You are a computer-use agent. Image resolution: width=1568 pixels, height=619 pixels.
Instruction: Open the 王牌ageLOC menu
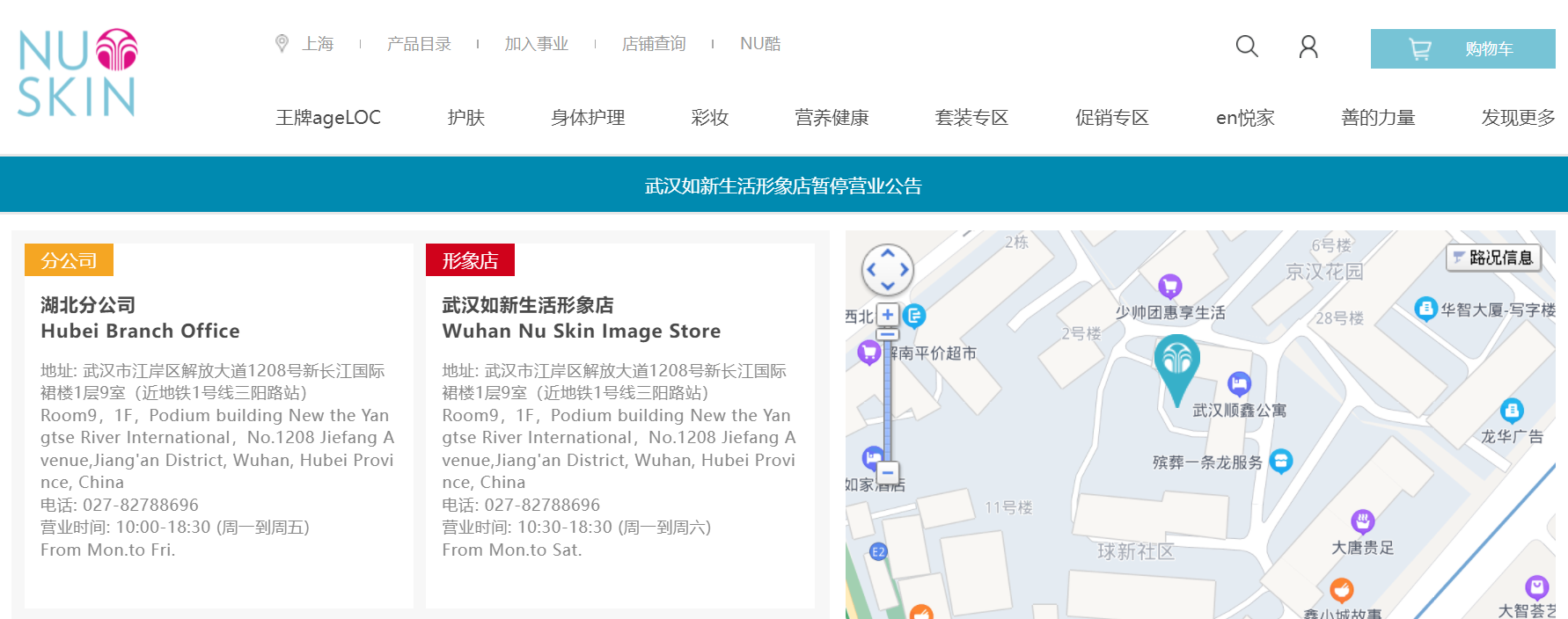click(x=328, y=118)
